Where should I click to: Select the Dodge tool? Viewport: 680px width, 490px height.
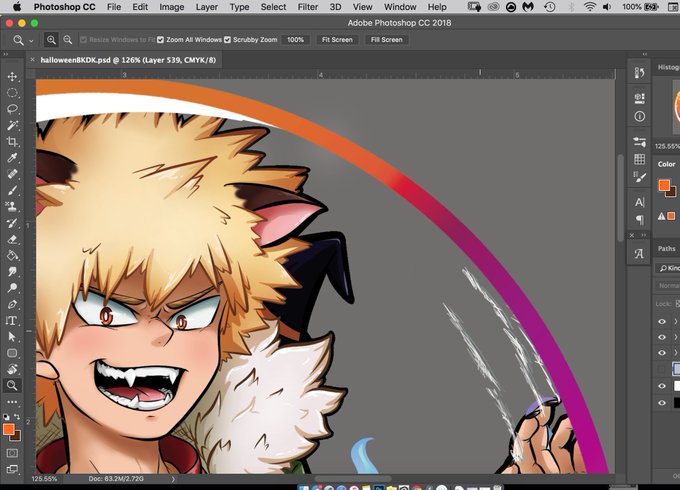click(12, 287)
